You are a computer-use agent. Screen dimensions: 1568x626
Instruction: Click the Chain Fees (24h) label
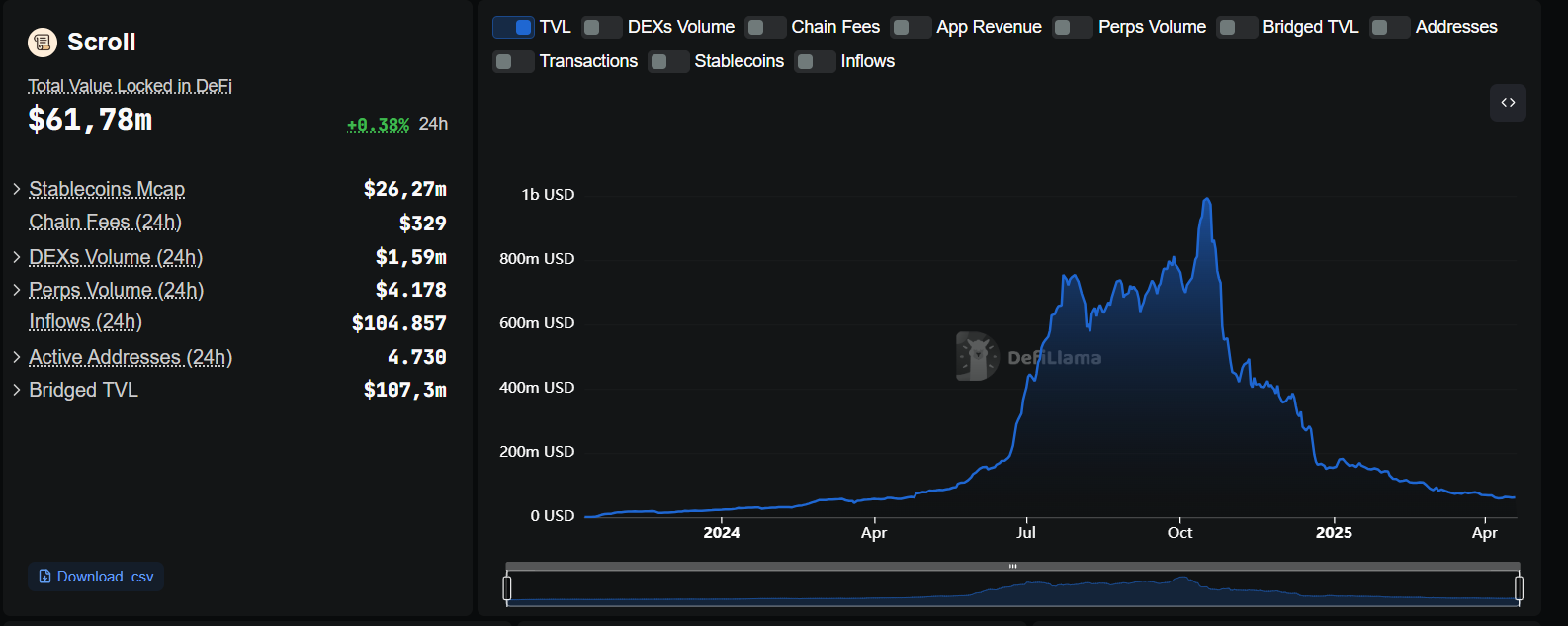coord(106,222)
